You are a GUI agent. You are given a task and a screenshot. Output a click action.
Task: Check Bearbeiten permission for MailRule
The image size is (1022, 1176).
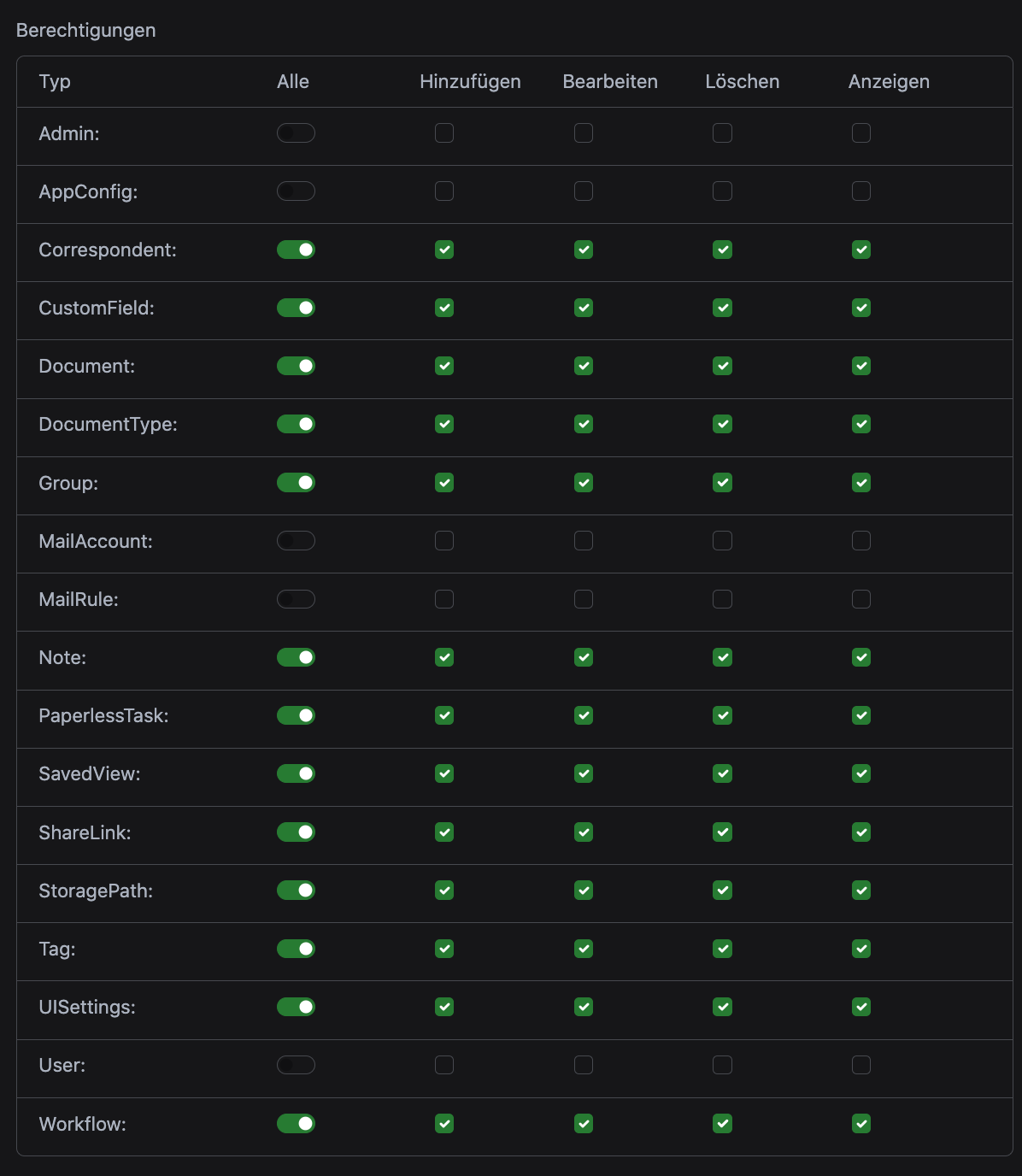pyautogui.click(x=584, y=599)
